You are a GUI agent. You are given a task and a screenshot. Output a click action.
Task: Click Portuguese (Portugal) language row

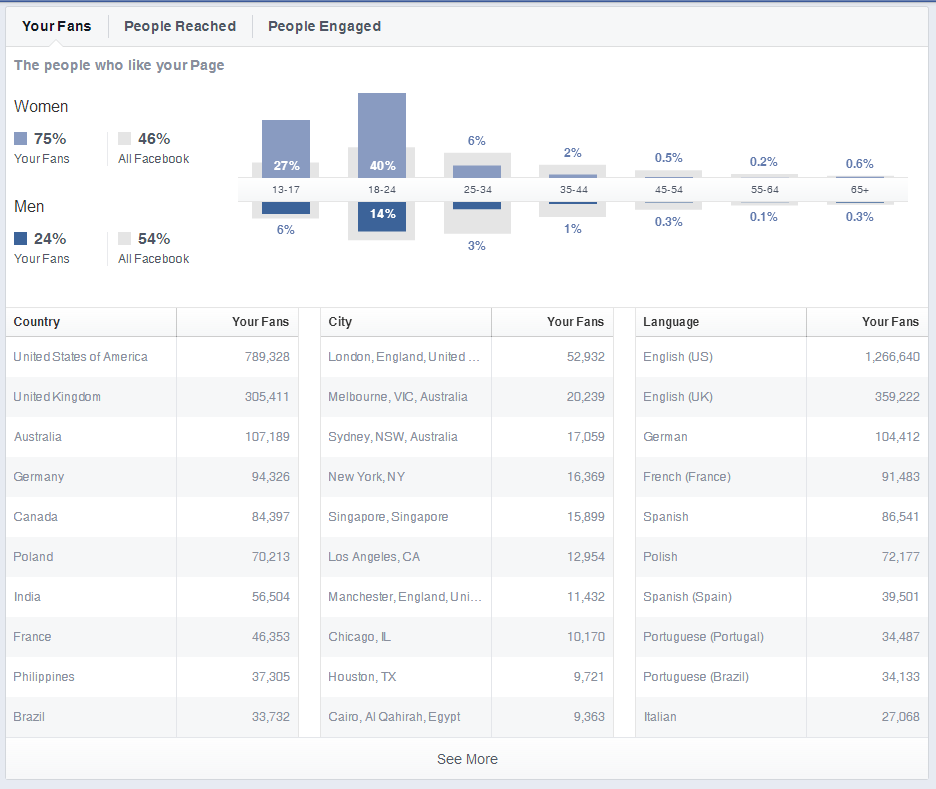coord(782,637)
